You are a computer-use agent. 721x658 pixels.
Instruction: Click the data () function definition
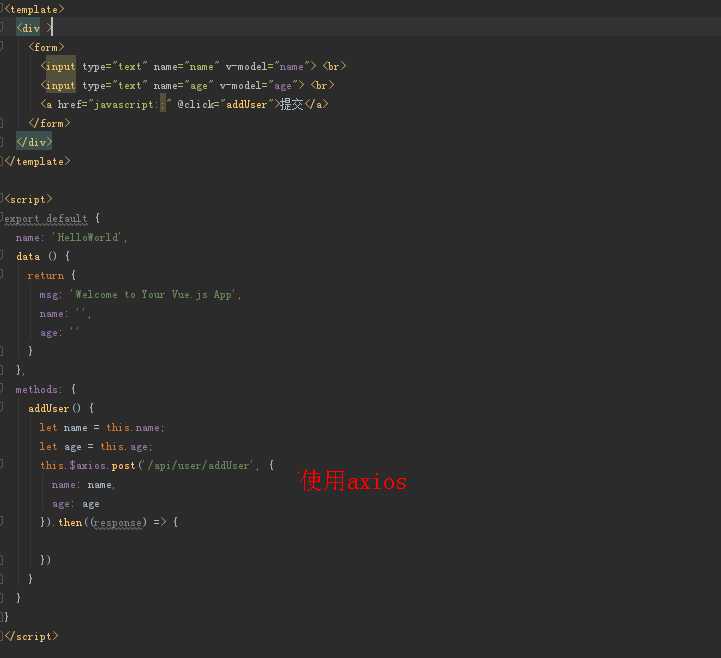click(x=43, y=257)
